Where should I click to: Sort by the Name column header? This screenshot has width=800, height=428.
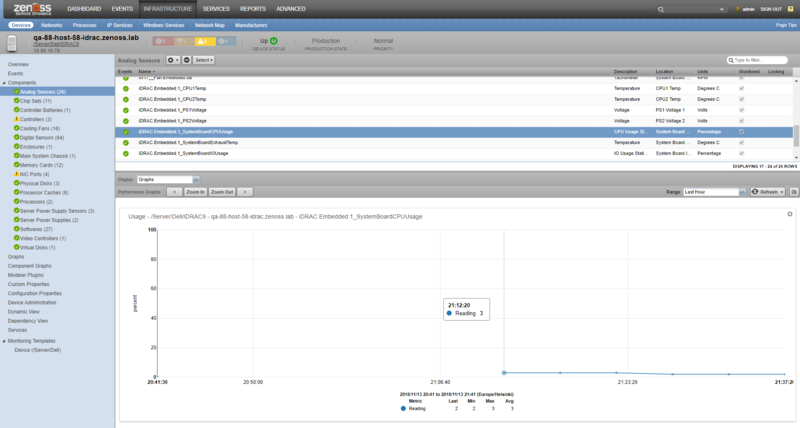click(145, 72)
